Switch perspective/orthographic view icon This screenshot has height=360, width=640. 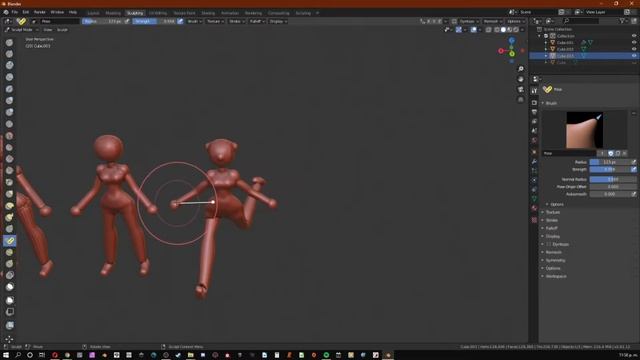click(520, 100)
